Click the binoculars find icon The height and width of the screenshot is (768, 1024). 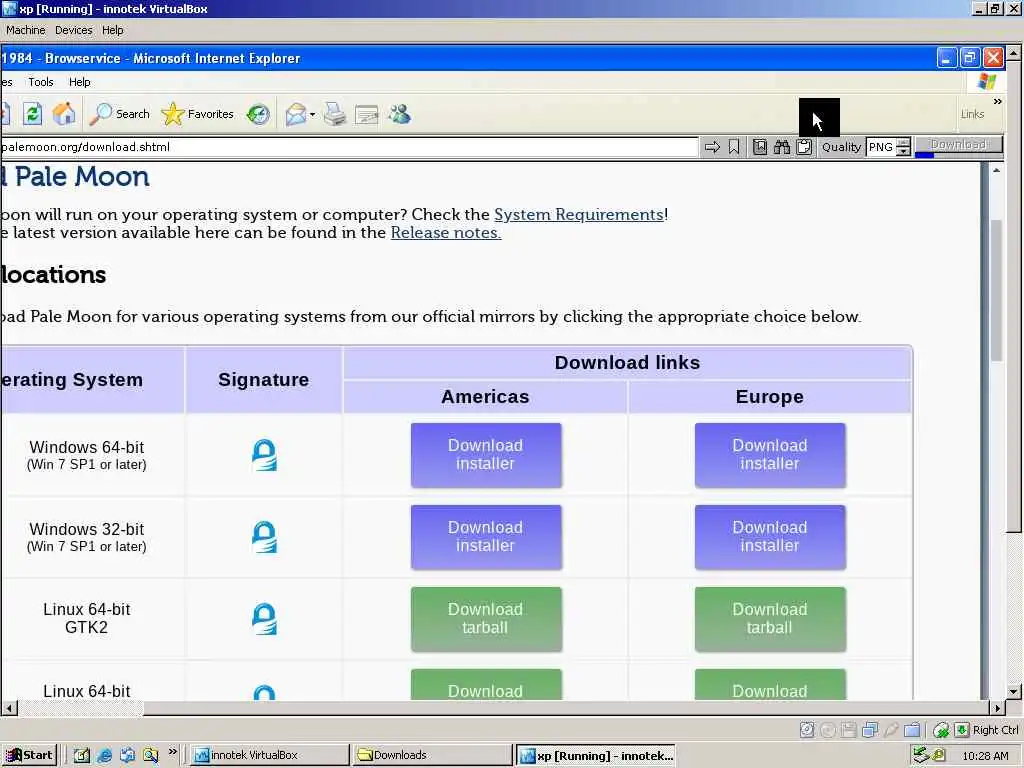(x=782, y=147)
